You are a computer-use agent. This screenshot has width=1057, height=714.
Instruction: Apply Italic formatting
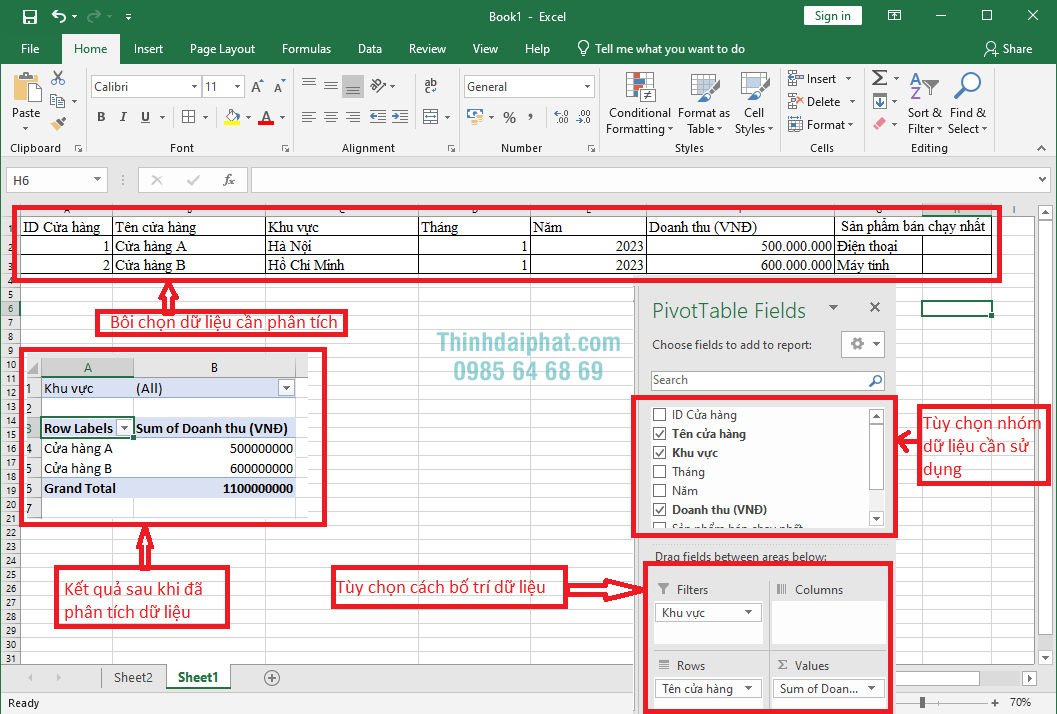pos(123,117)
